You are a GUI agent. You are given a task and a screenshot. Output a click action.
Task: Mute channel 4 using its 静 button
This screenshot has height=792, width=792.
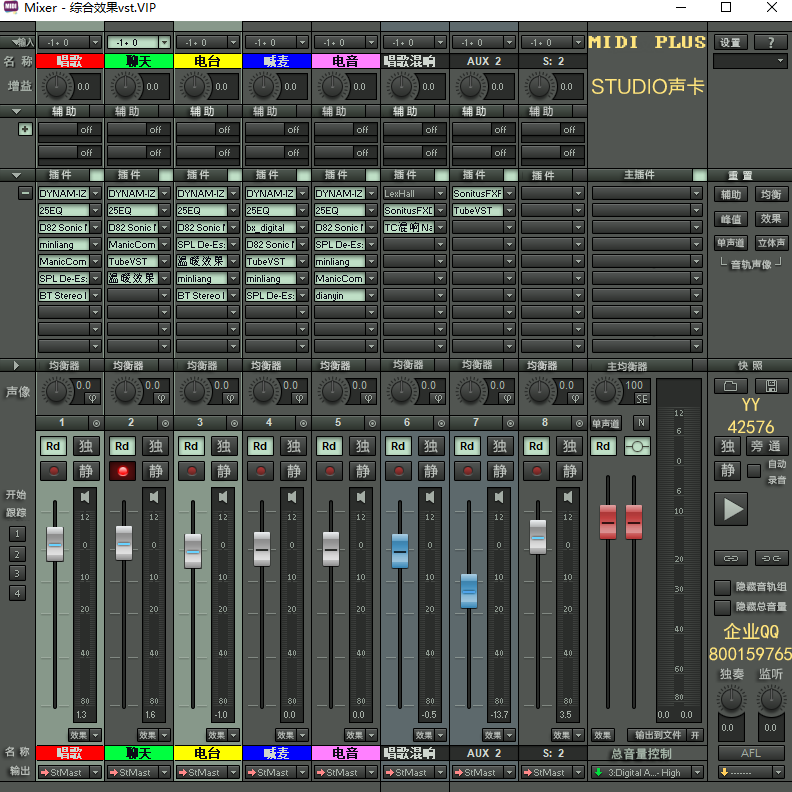(293, 471)
